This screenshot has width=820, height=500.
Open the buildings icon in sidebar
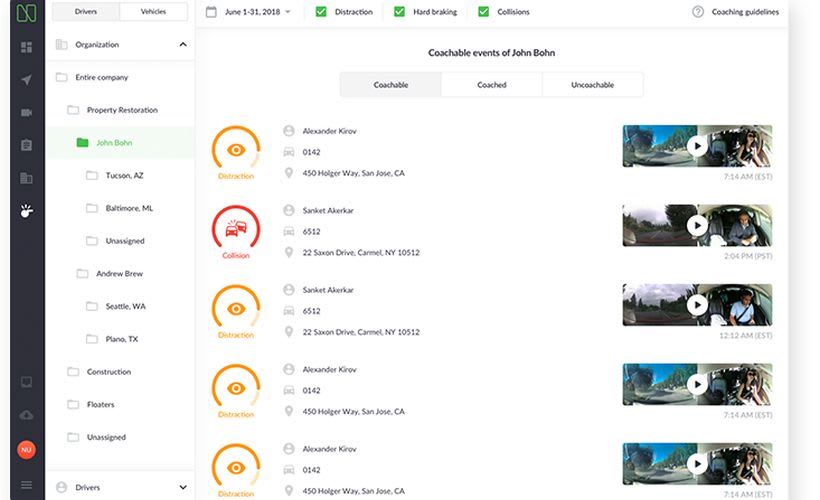pos(26,178)
